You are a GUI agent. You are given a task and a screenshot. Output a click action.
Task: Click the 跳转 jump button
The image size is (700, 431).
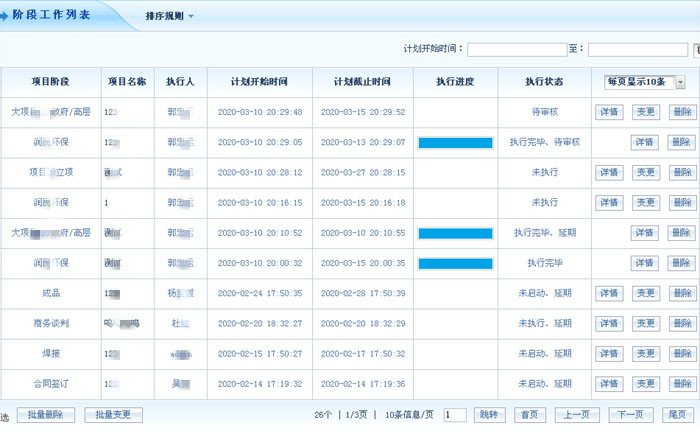(487, 415)
